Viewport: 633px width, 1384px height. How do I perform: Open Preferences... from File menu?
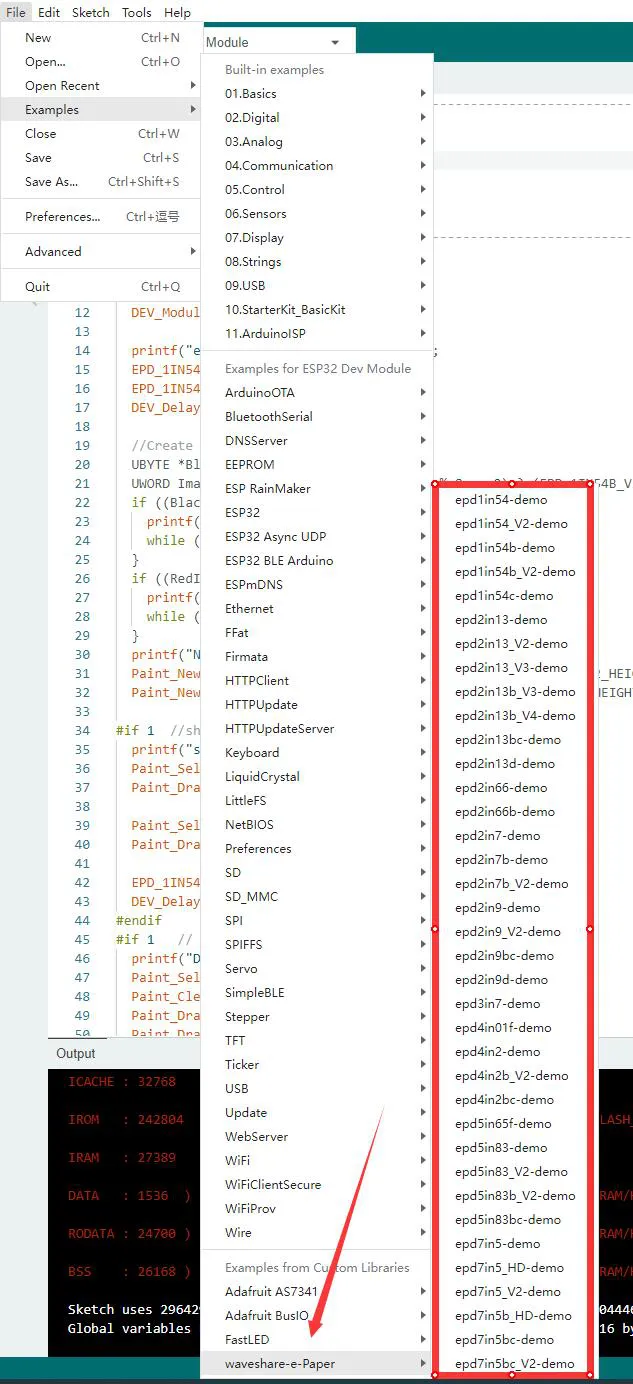(x=101, y=217)
